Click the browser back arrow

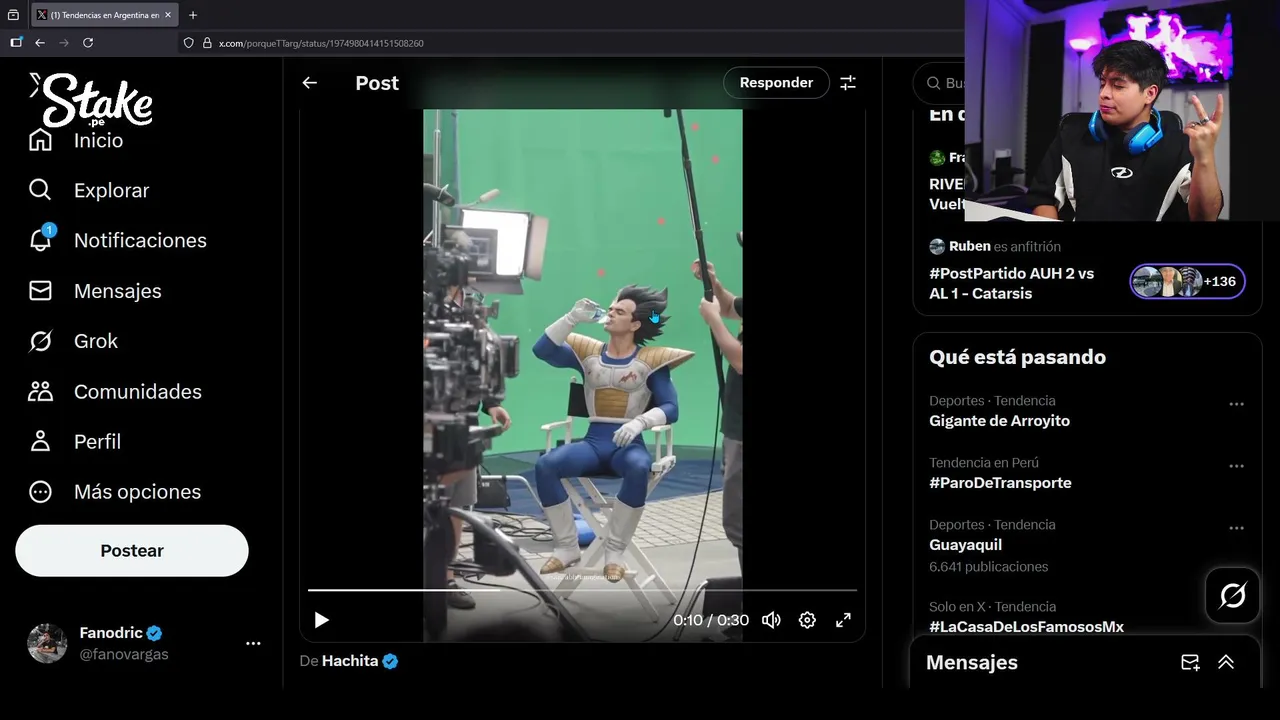40,43
